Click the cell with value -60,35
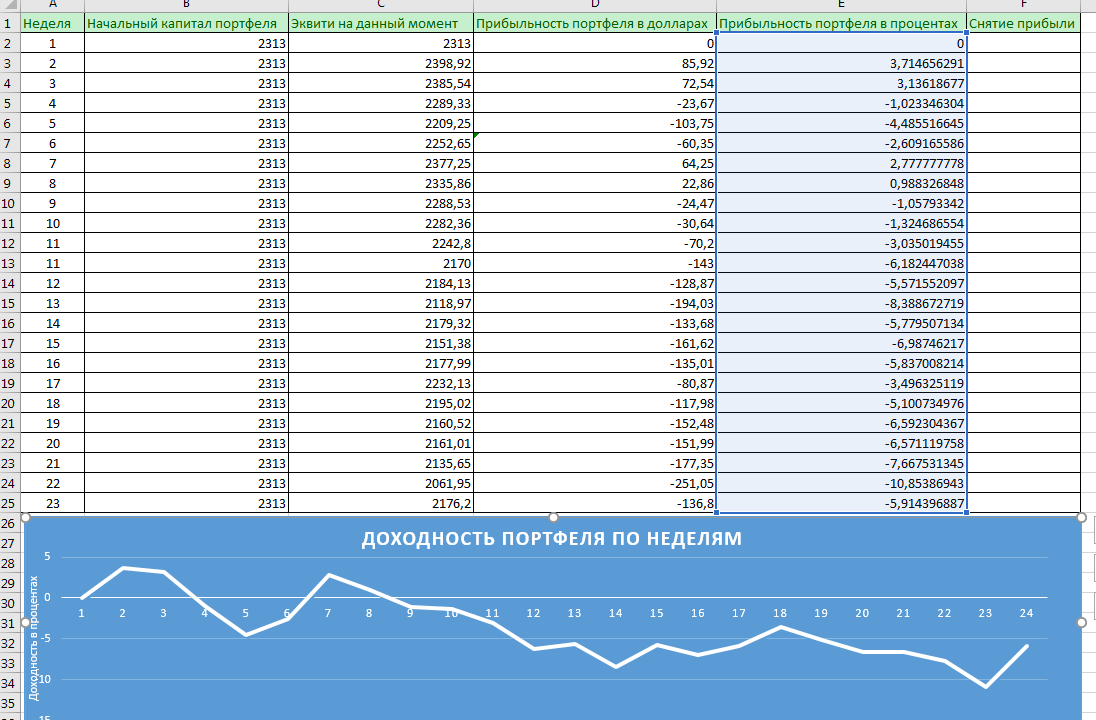Image resolution: width=1096 pixels, height=720 pixels. coord(595,143)
